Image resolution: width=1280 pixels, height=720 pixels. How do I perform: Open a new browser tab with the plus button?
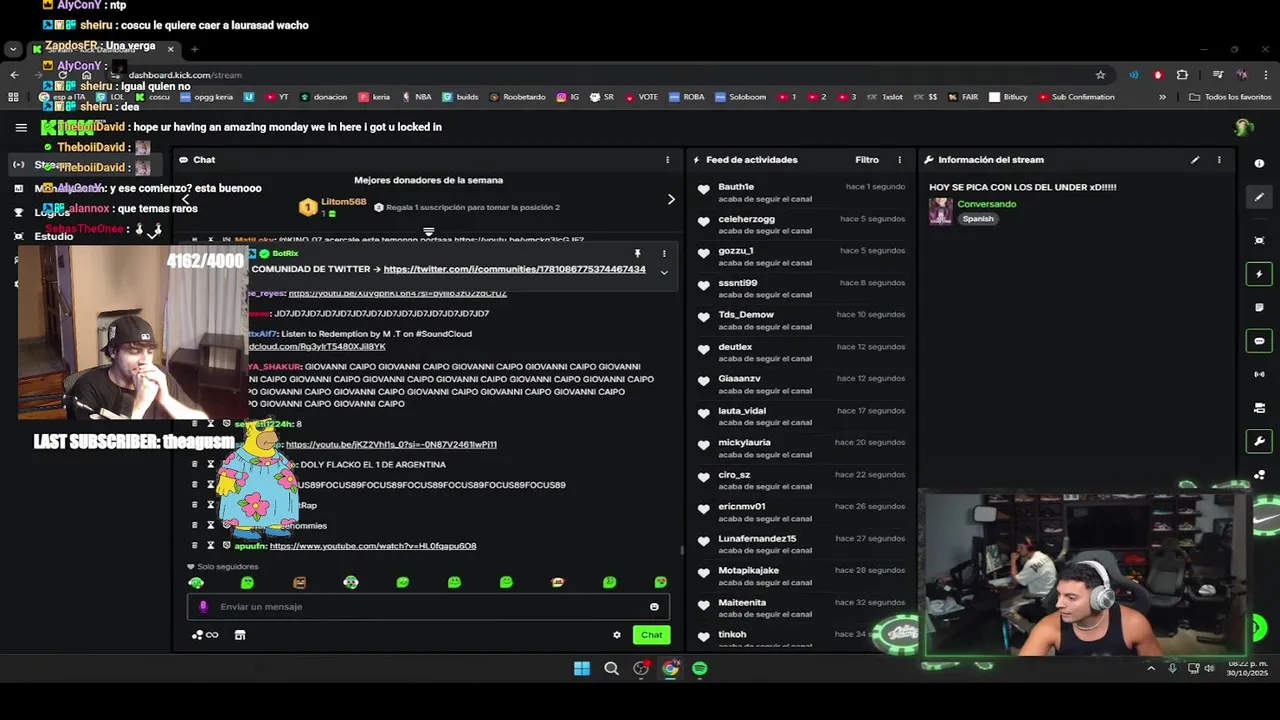point(194,49)
